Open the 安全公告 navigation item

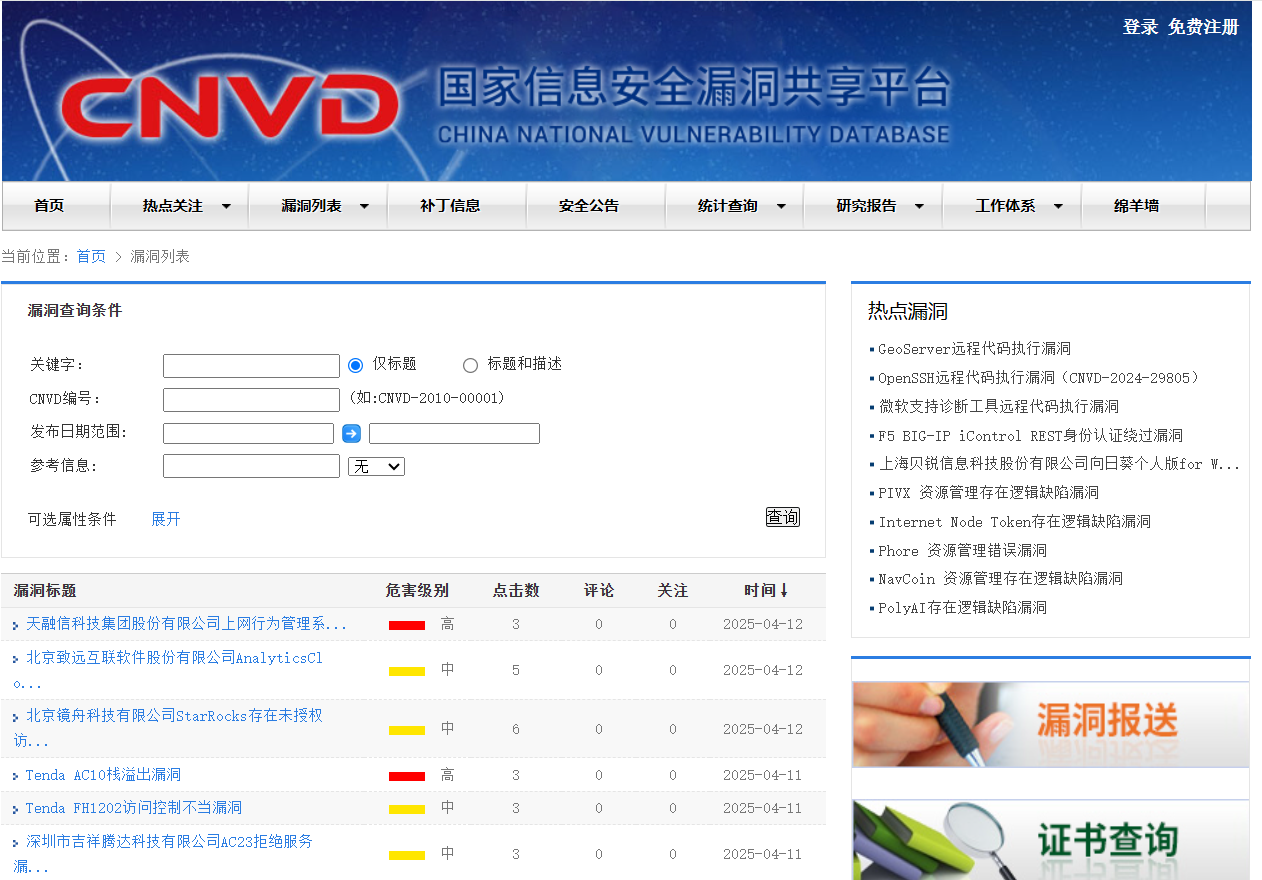(x=589, y=206)
